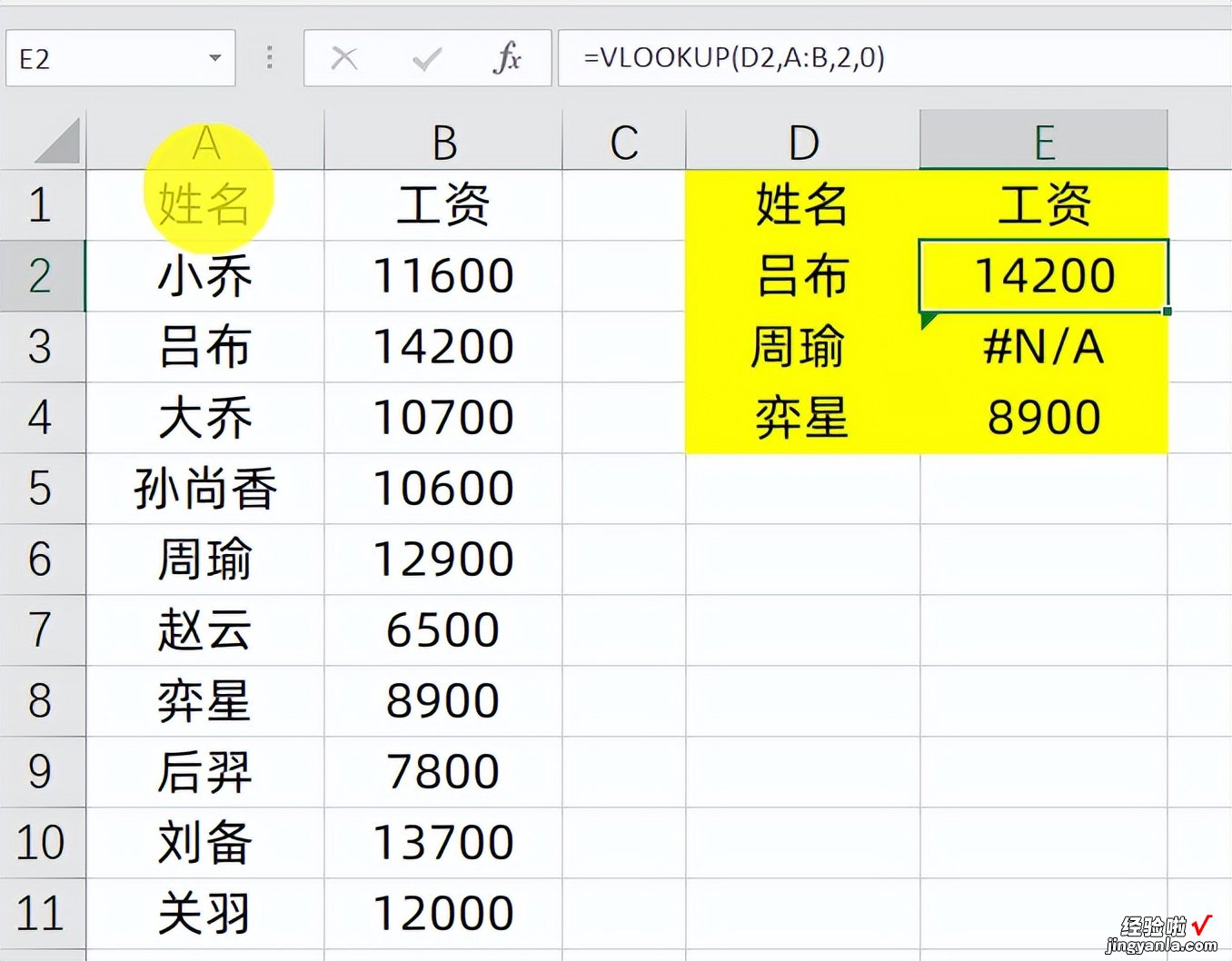Screen dimensions: 1232x961
Task: Cancel the formula entry with X icon
Action: pyautogui.click(x=344, y=59)
